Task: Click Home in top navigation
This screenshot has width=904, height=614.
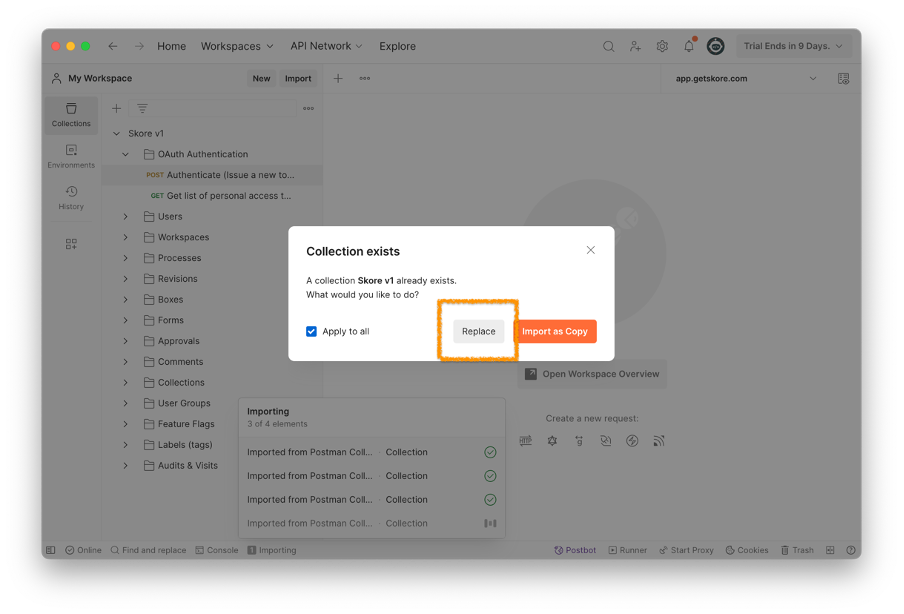Action: 171,46
